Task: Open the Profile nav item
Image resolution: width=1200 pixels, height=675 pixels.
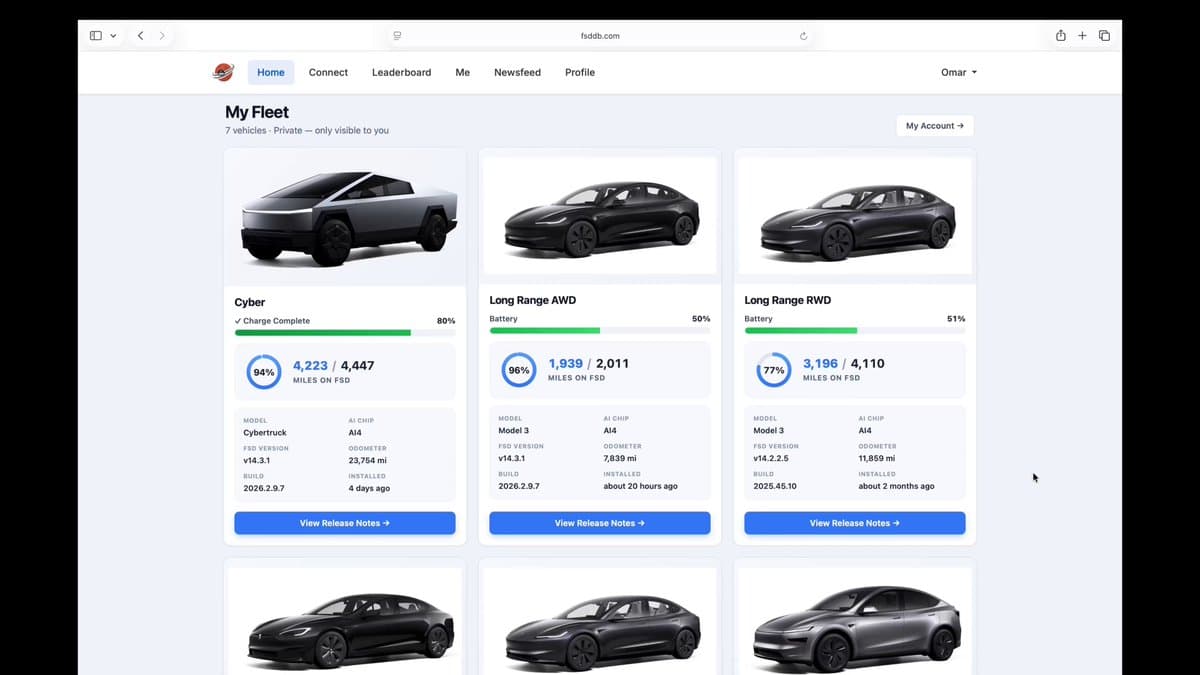Action: (x=579, y=72)
